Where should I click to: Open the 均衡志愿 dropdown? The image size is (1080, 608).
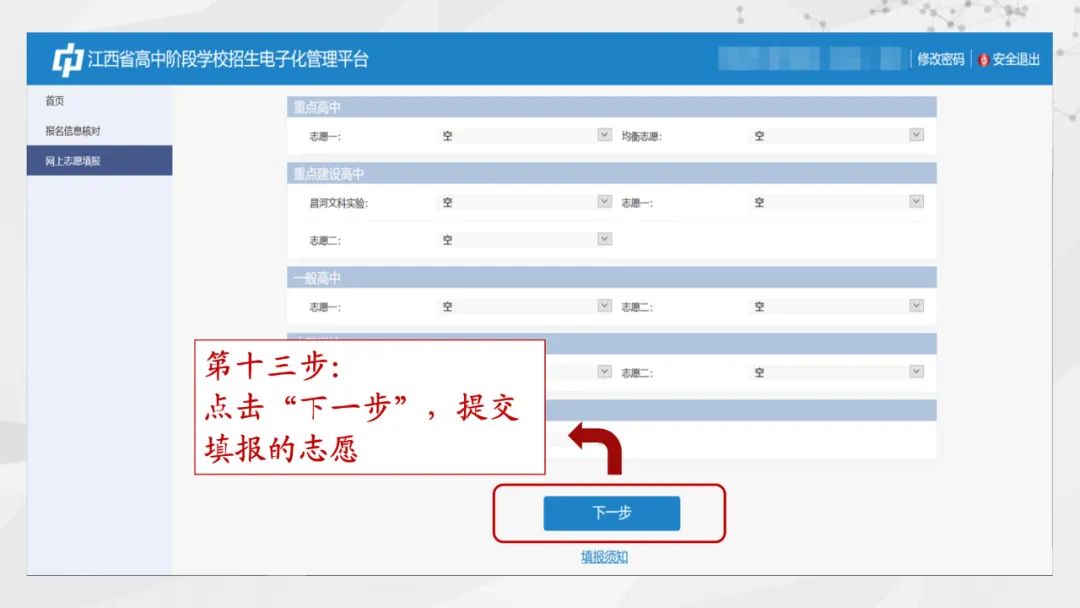tap(836, 135)
